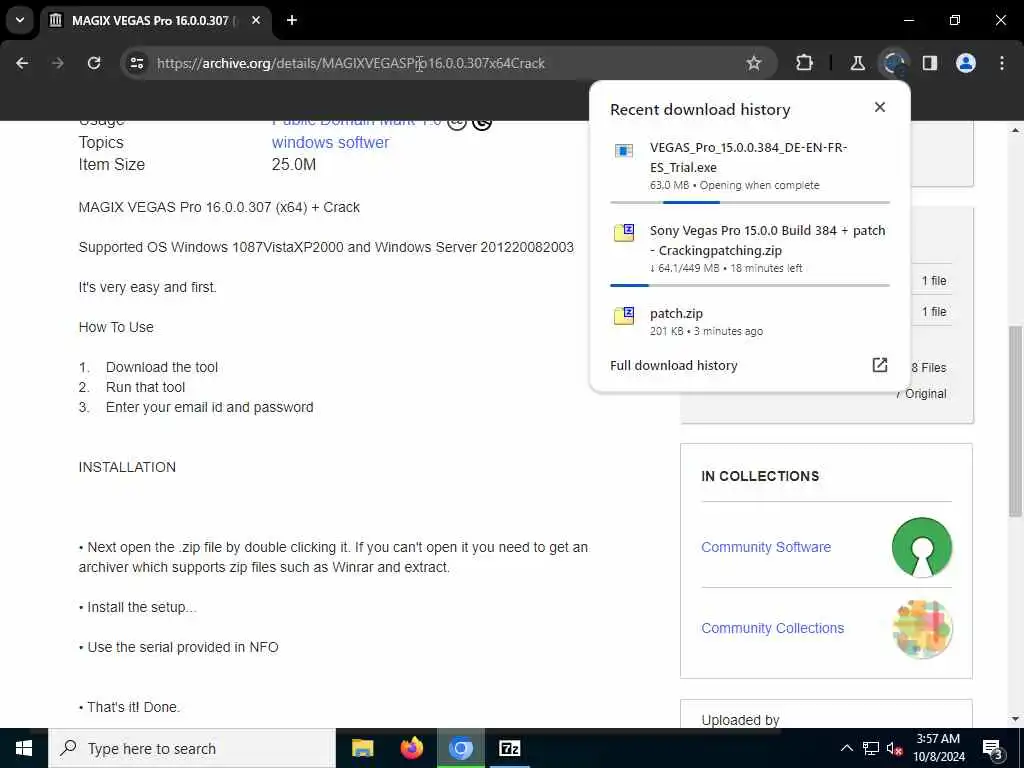The height and width of the screenshot is (768, 1024).
Task: Open Firefox from the taskbar
Action: (411, 748)
